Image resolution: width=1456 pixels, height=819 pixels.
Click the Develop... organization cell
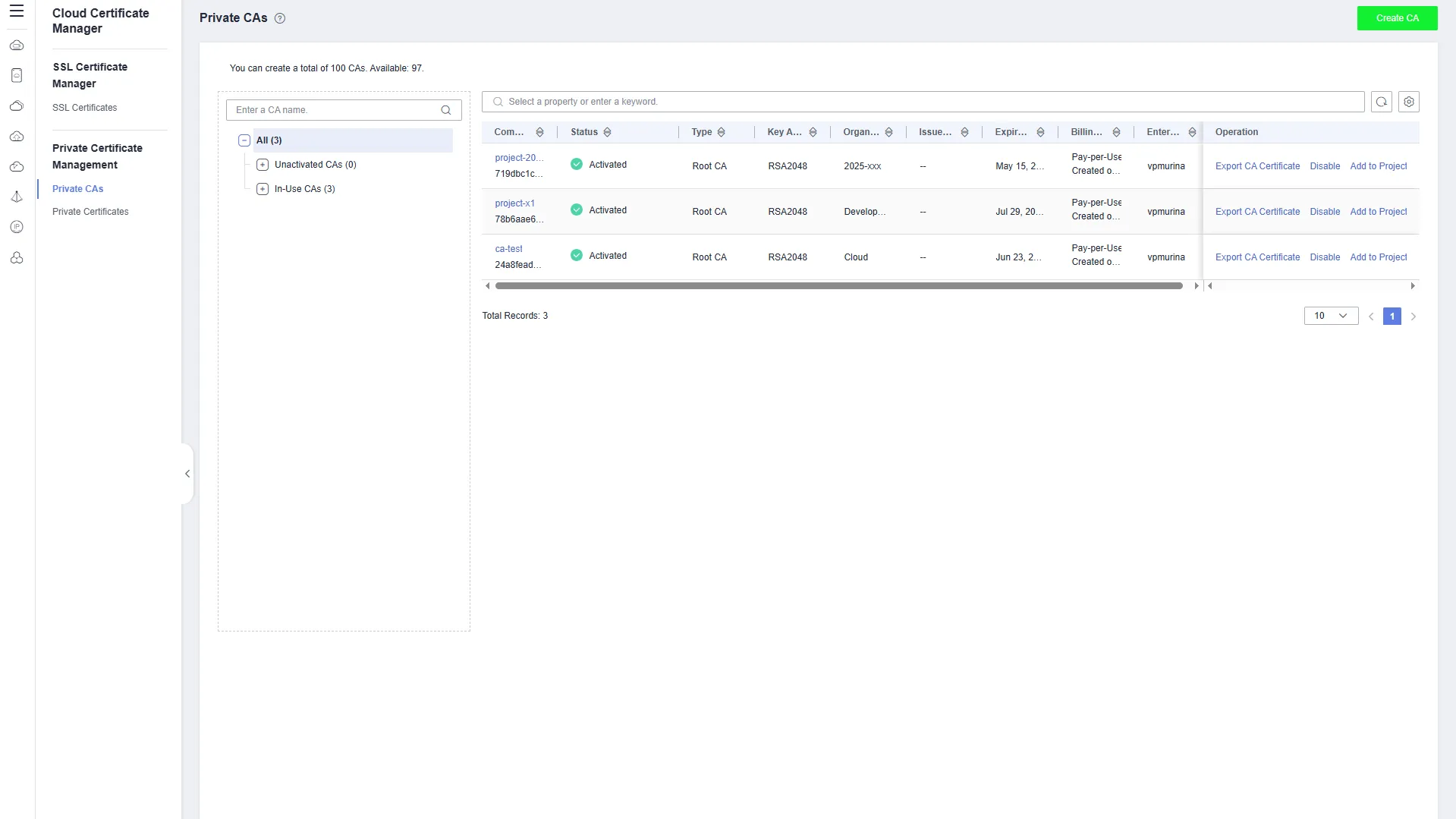point(864,212)
